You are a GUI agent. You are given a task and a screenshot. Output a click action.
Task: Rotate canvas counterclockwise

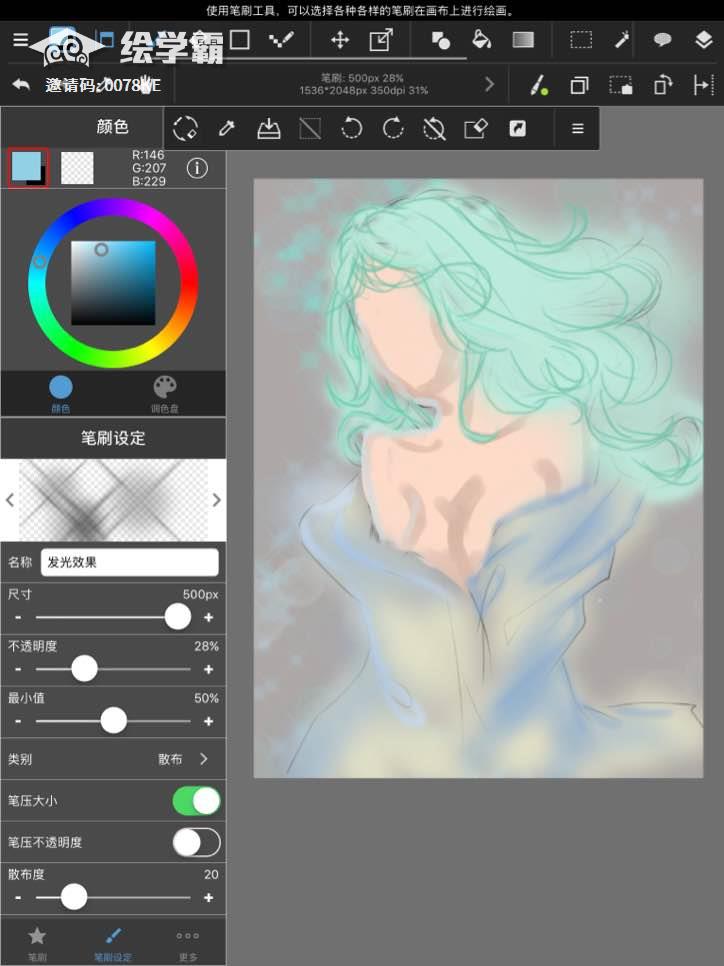coord(351,128)
